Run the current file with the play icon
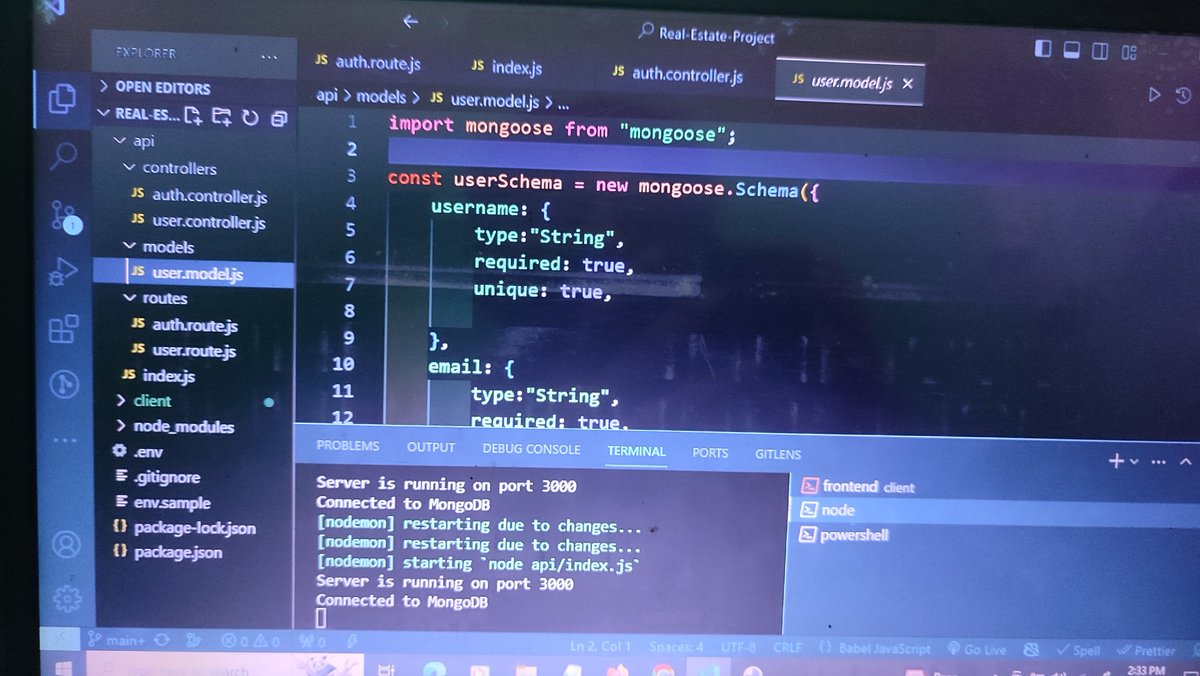This screenshot has width=1200, height=676. pyautogui.click(x=1154, y=95)
